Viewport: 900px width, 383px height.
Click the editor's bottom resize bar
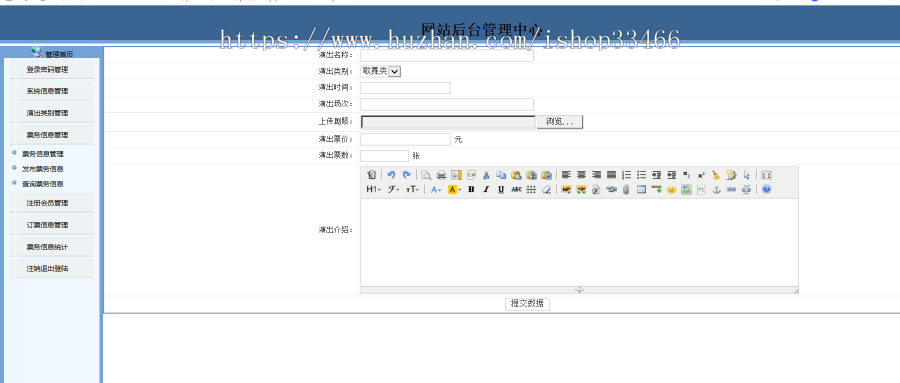click(579, 290)
